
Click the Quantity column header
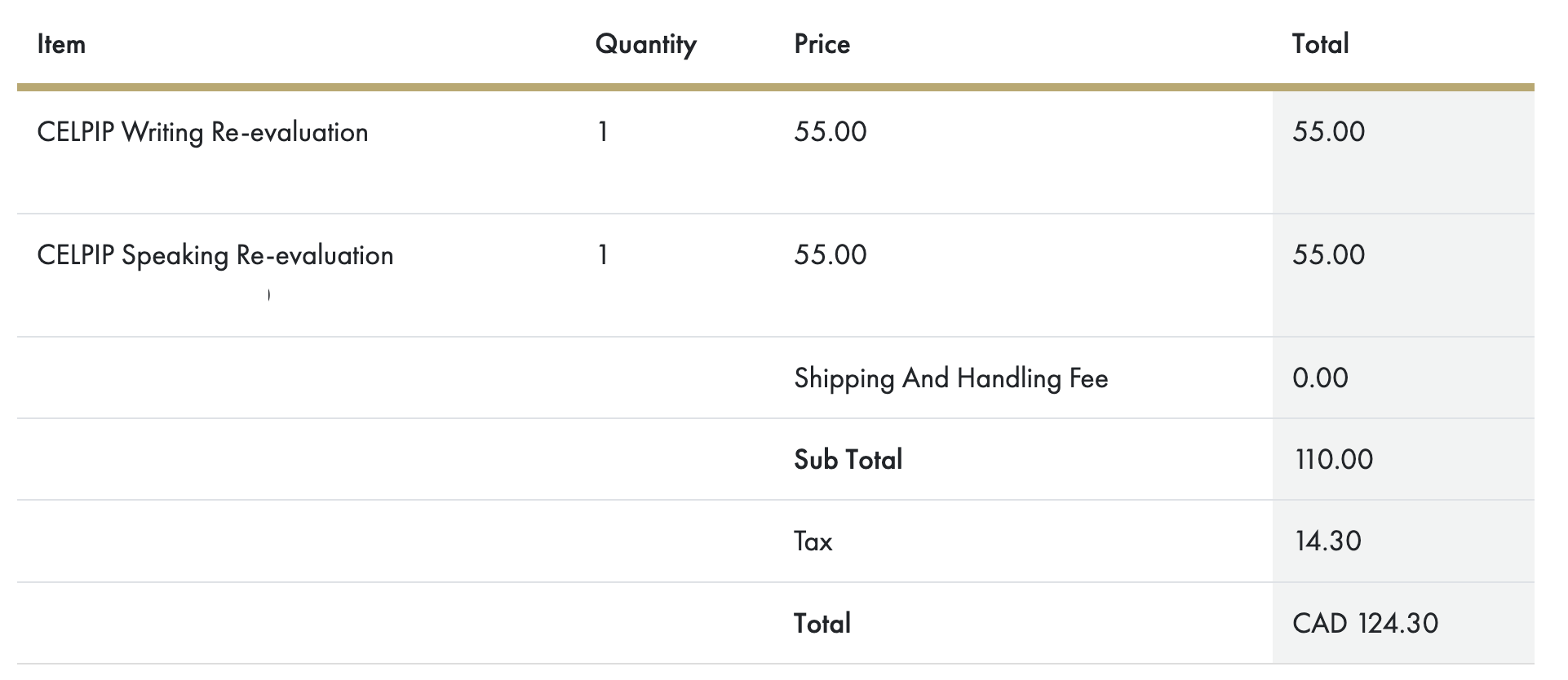point(645,44)
